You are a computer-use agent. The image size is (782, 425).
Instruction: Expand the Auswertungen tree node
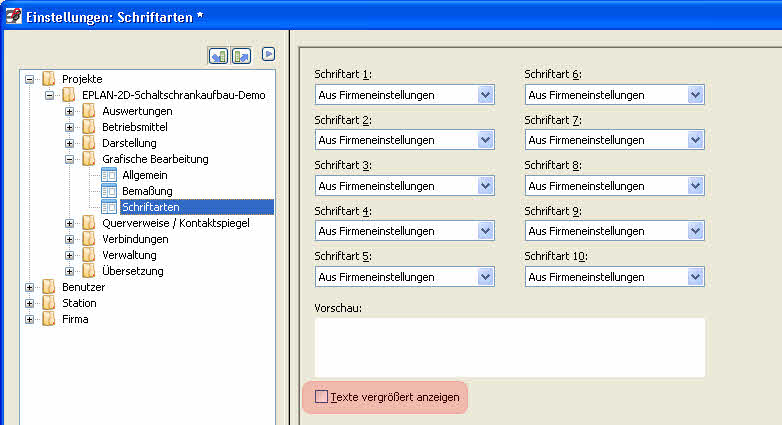(x=70, y=111)
